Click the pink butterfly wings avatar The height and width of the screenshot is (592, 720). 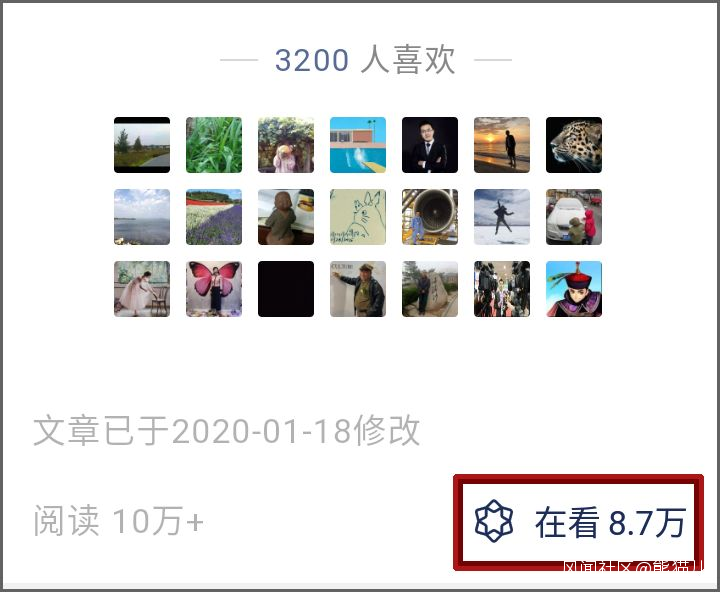214,289
